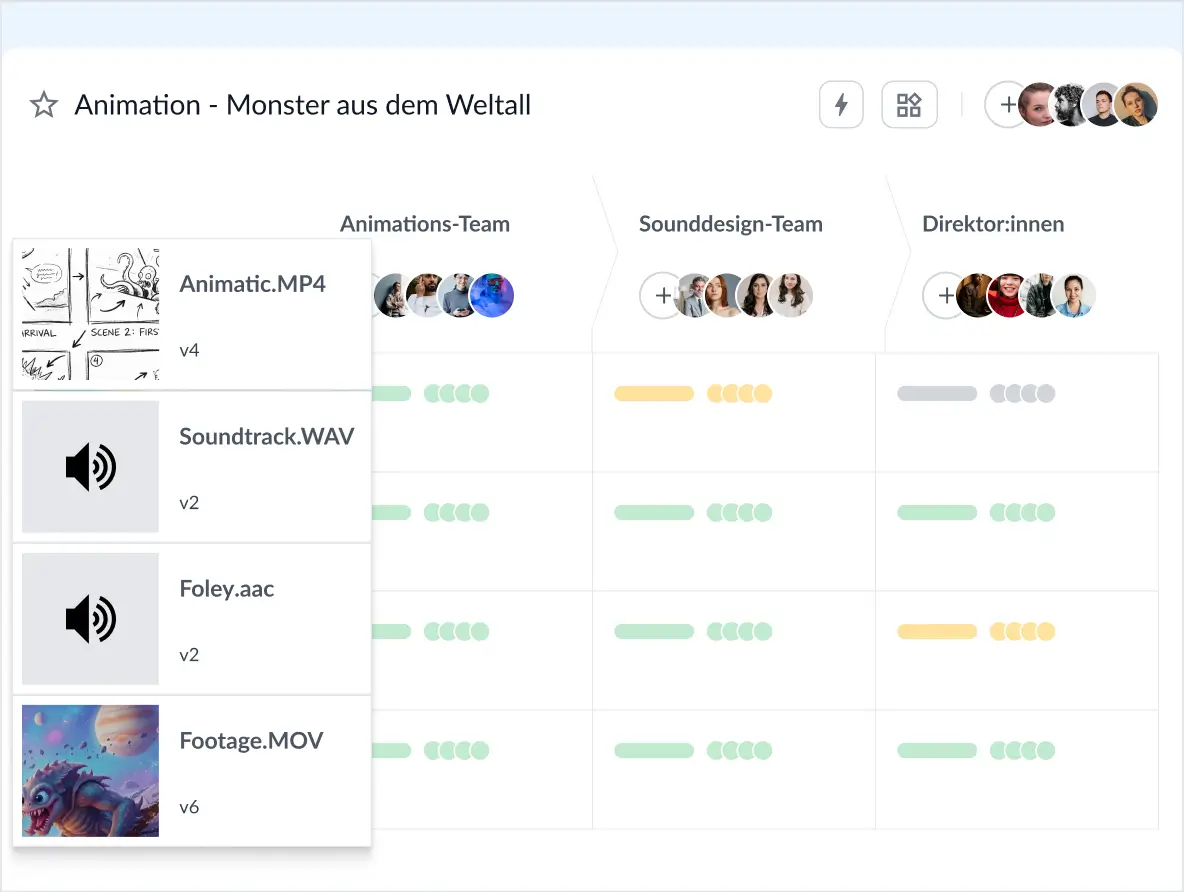Select the Footage.MOV file name

coord(251,741)
